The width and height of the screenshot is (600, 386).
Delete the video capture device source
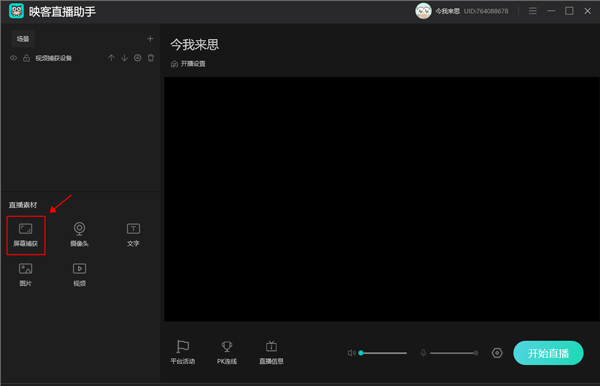[151, 58]
